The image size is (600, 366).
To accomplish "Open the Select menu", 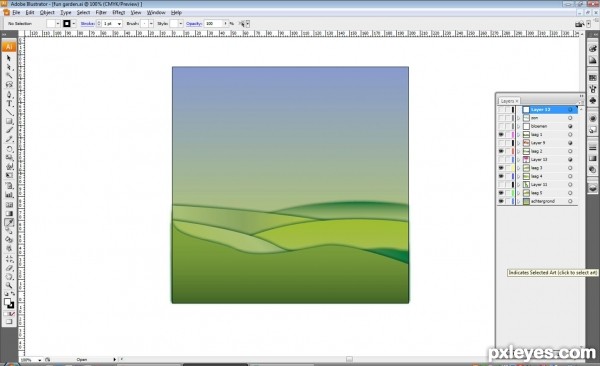I will 83,13.
